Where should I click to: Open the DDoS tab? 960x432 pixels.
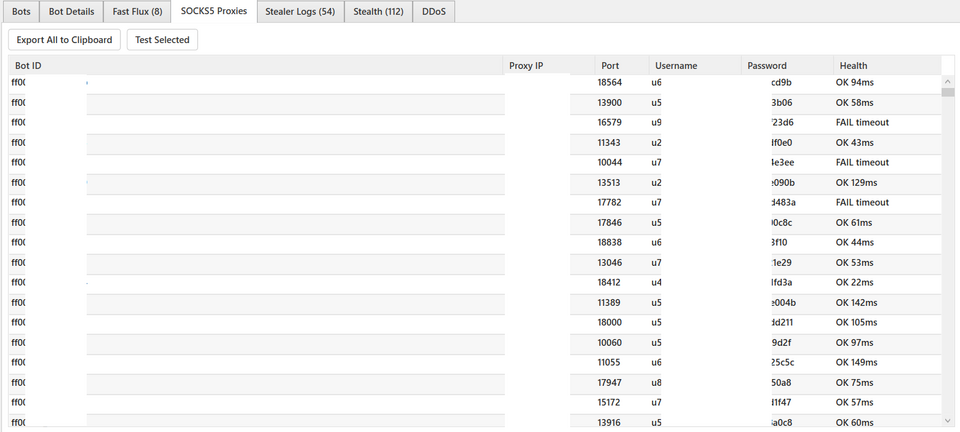click(x=433, y=12)
